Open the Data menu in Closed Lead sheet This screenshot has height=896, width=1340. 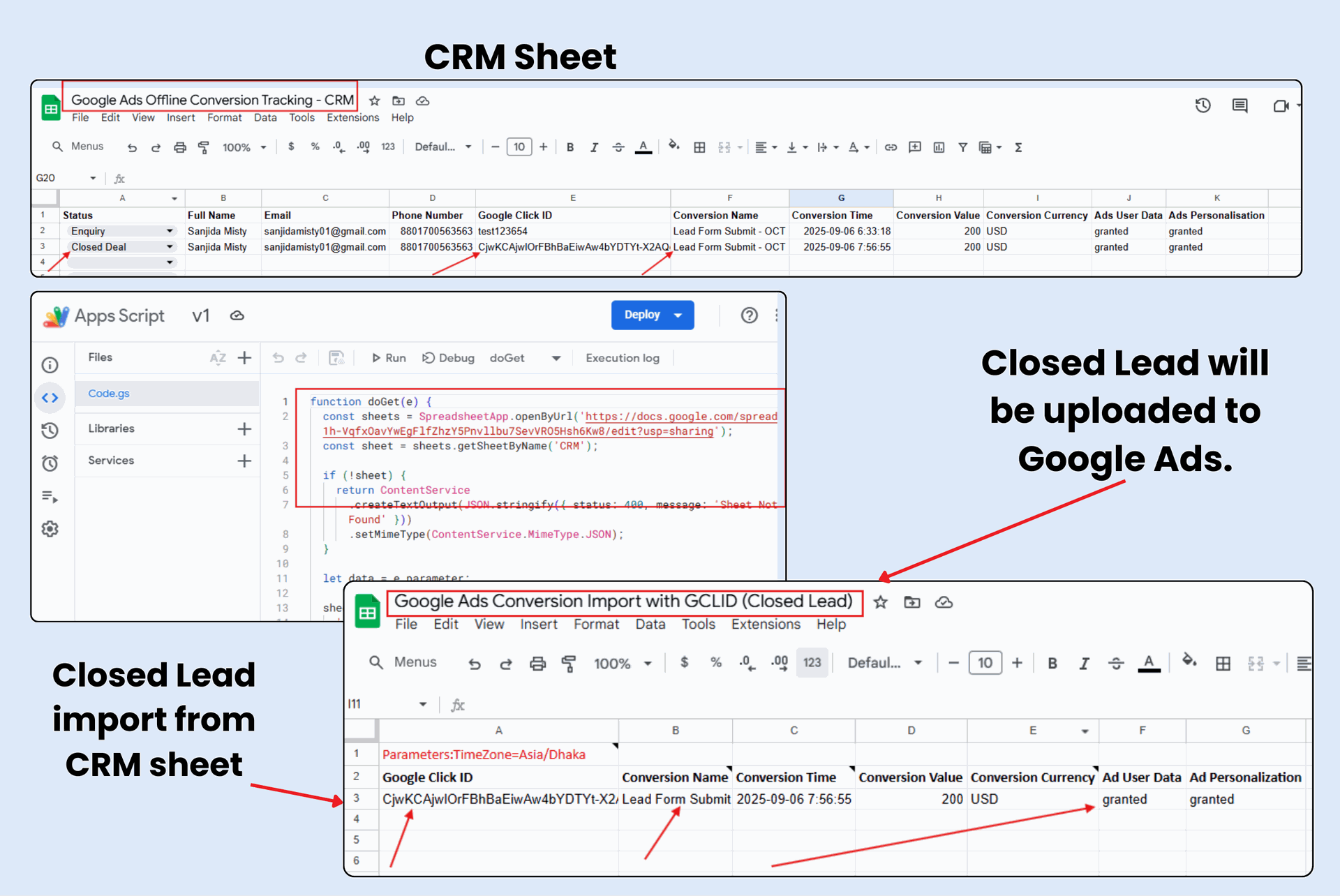(649, 624)
